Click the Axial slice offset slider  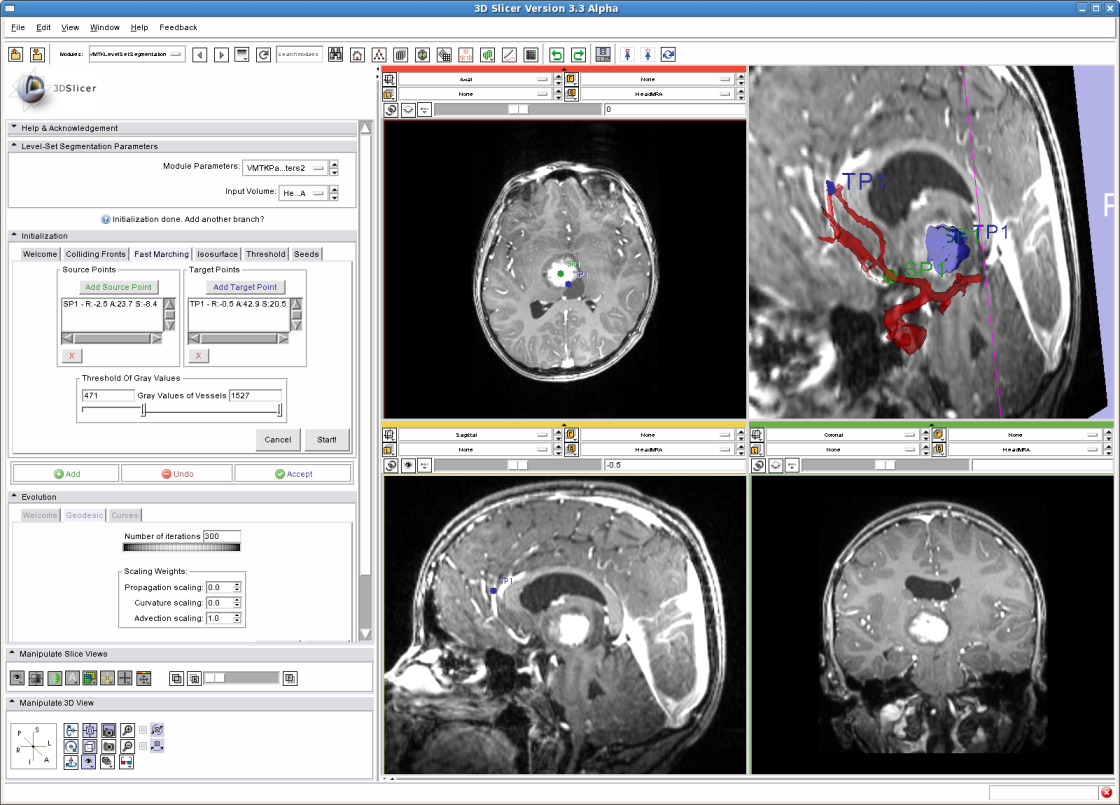click(x=518, y=109)
